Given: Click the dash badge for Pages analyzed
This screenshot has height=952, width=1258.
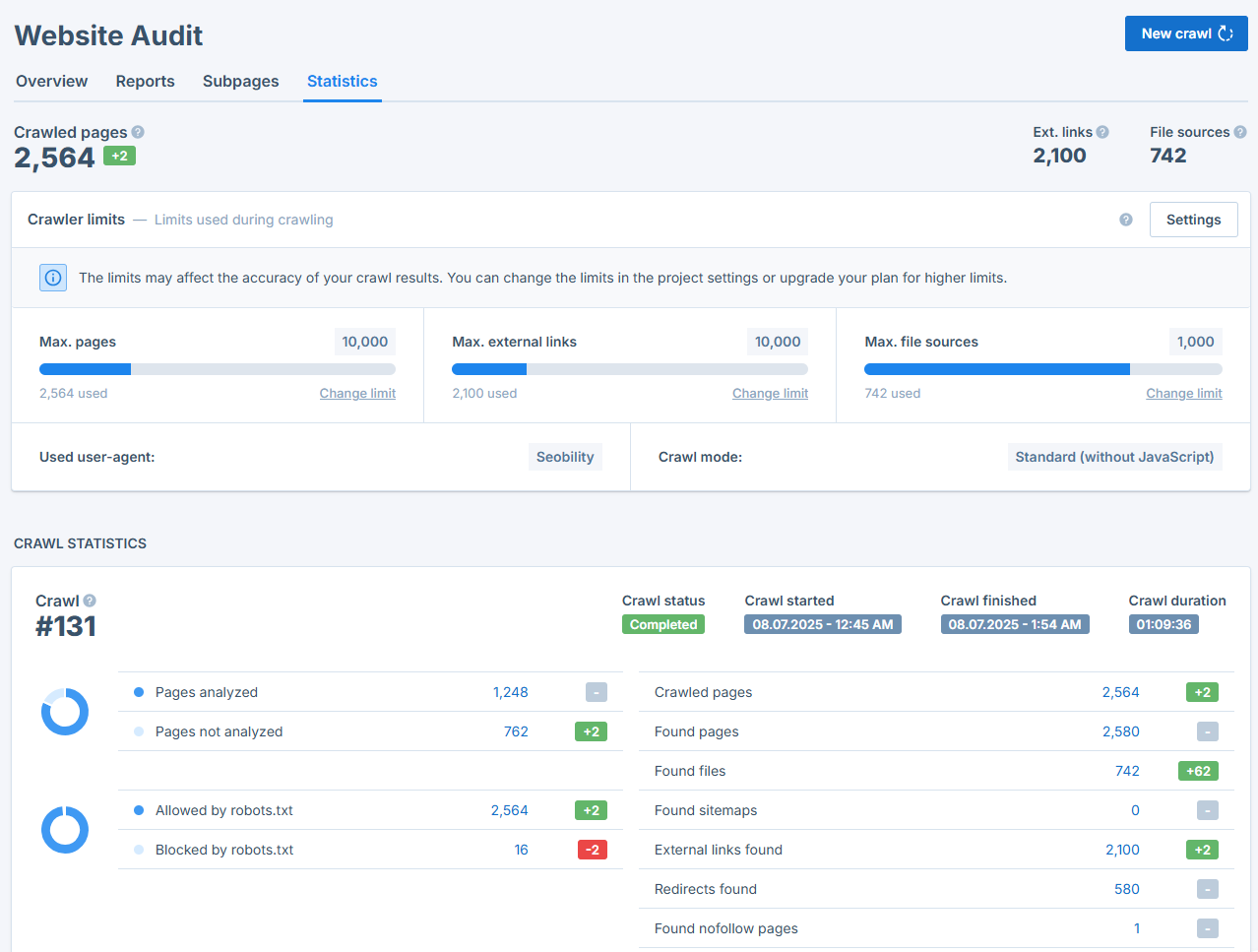Looking at the screenshot, I should click(597, 692).
